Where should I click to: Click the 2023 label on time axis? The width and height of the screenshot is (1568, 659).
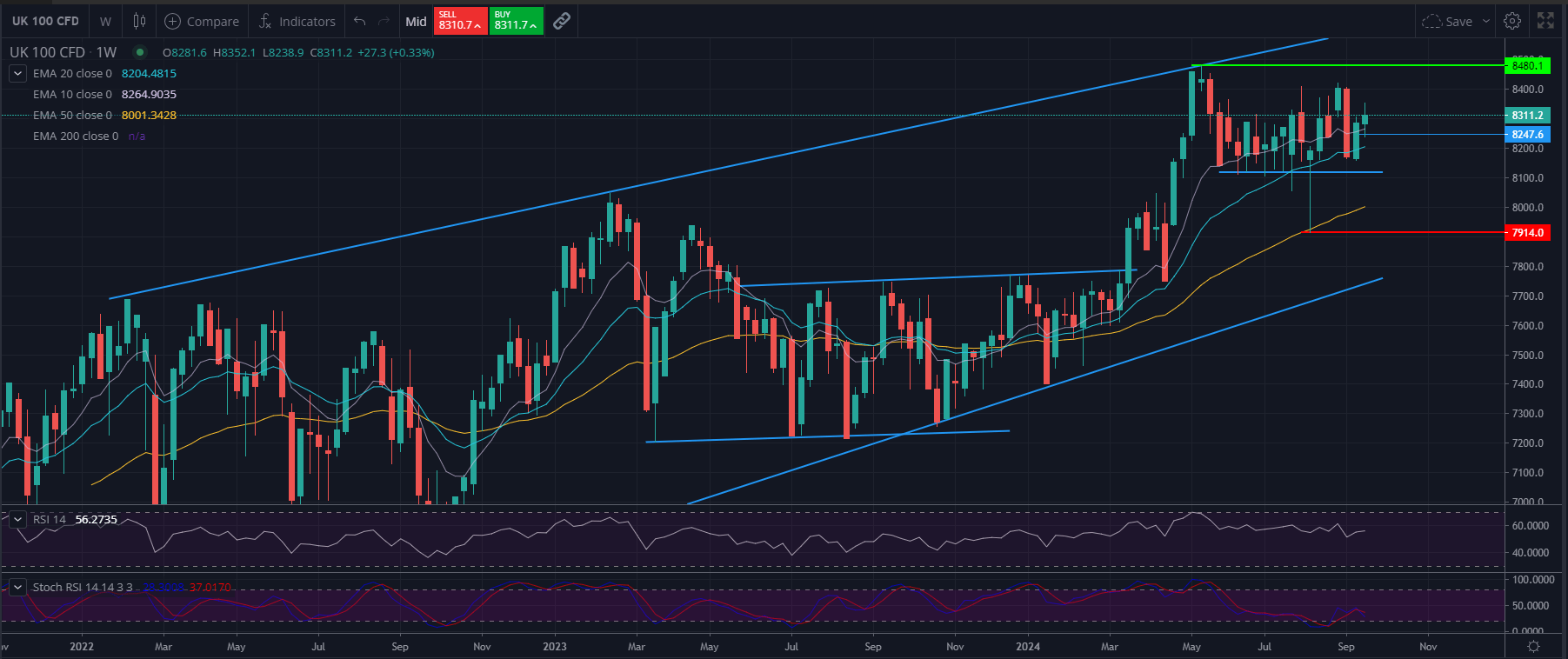coord(554,646)
